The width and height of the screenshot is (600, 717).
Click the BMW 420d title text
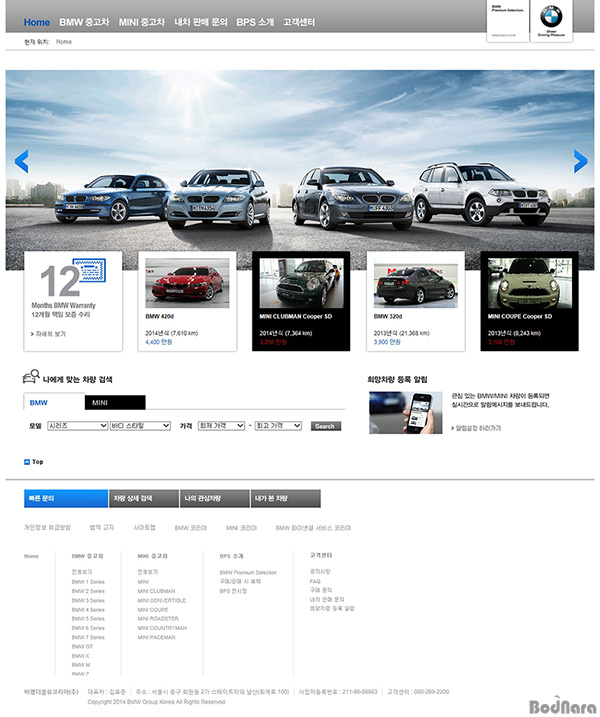(x=160, y=316)
